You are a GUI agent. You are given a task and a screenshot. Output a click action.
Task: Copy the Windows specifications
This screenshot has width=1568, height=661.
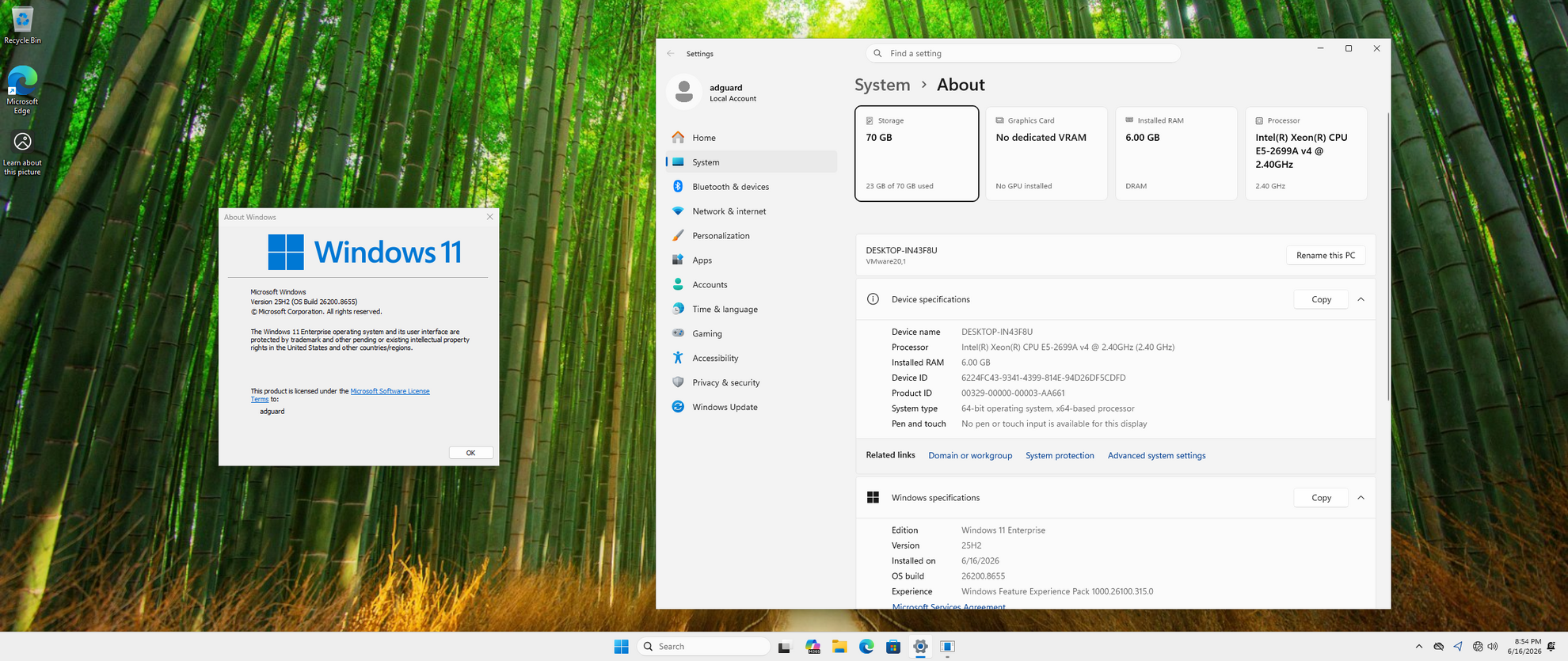[x=1321, y=498]
